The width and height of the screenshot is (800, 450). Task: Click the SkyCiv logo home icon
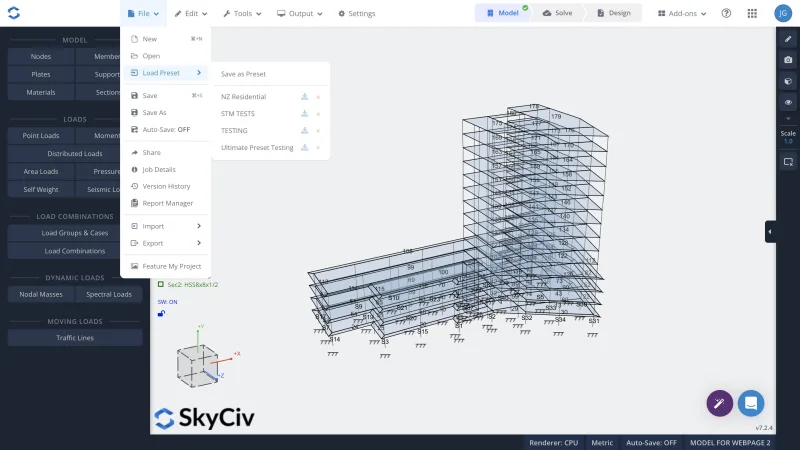14,13
